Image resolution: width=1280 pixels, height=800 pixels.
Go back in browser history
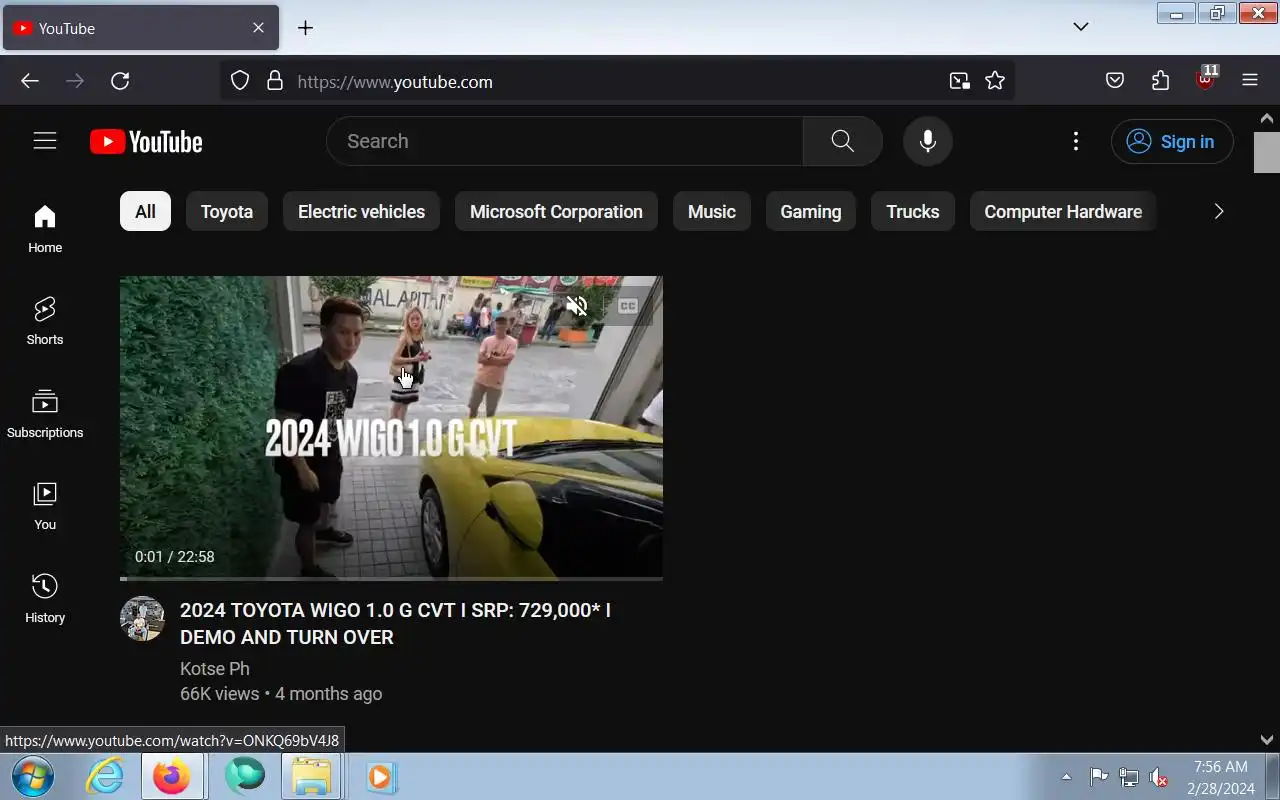click(30, 81)
